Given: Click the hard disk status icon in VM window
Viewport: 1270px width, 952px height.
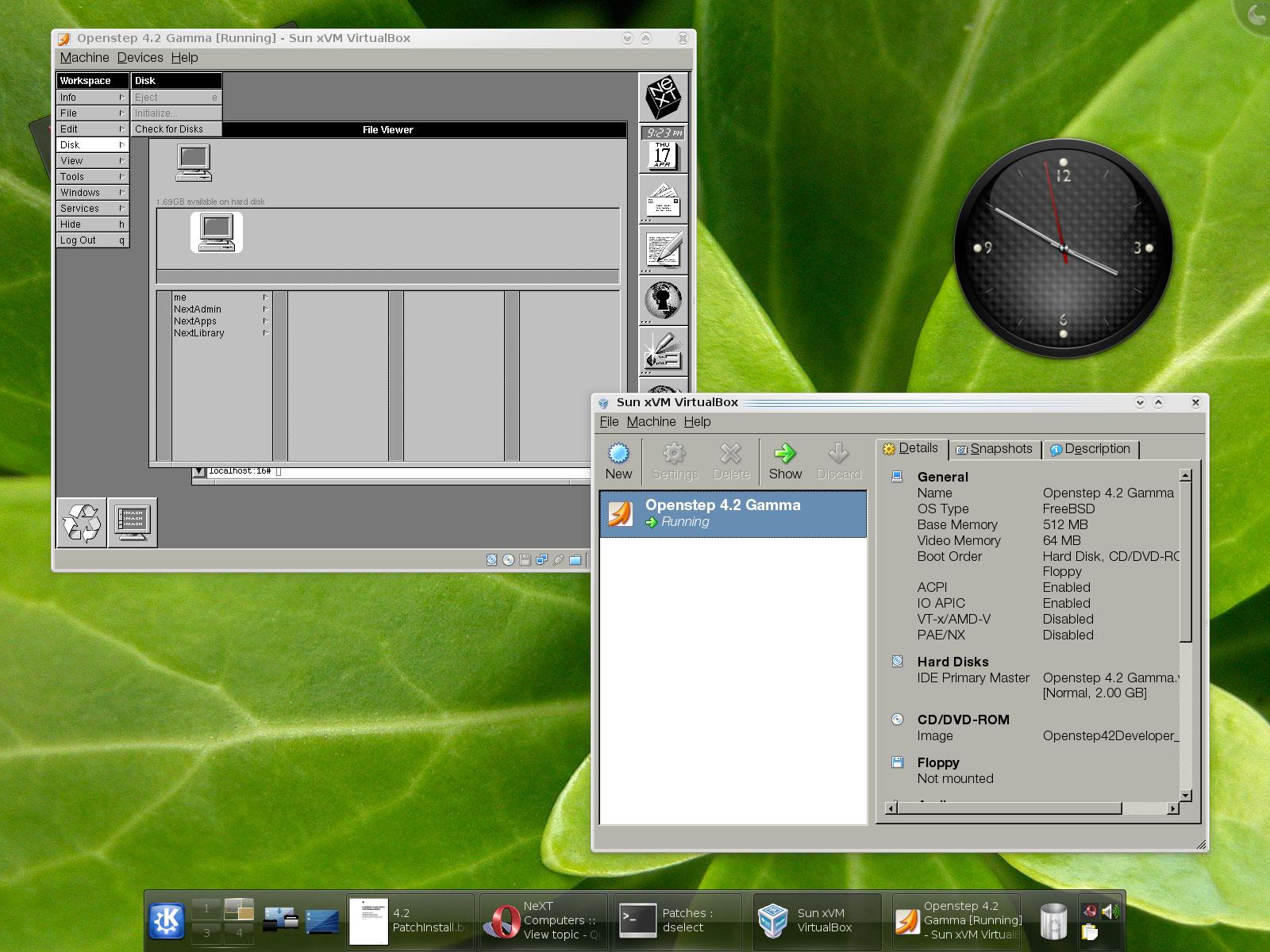Looking at the screenshot, I should pos(491,559).
